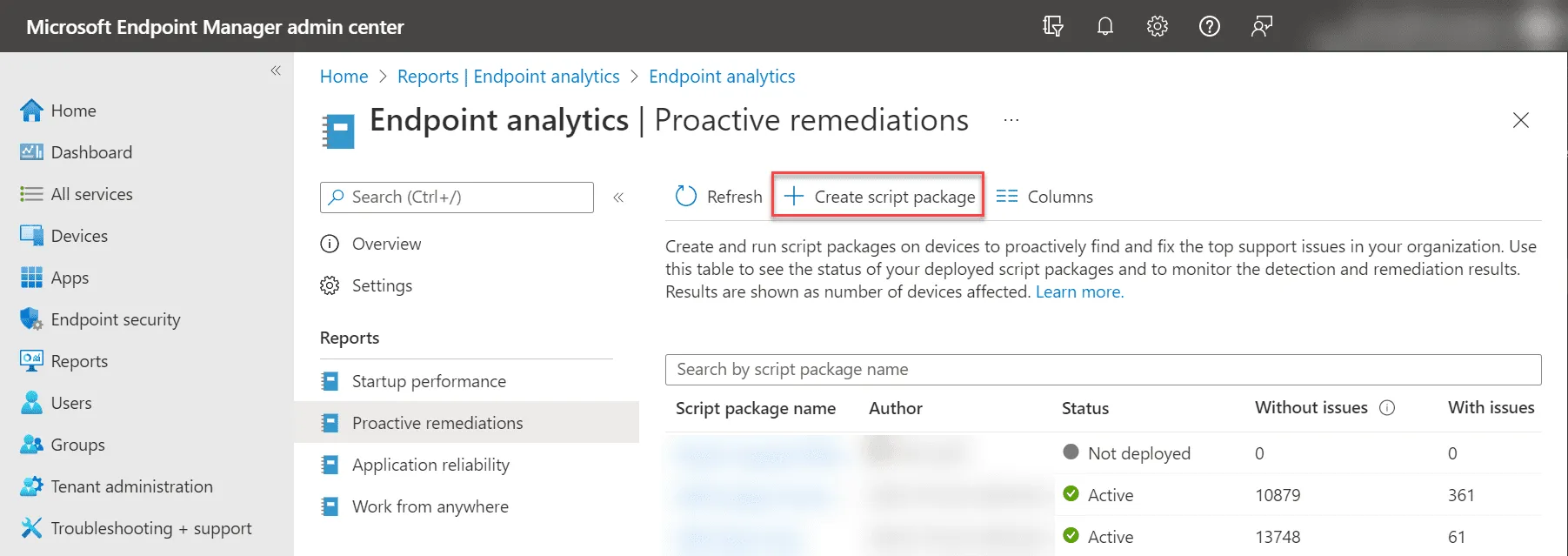Screen dimensions: 1568x556
Task: Click the Startup performance notebook icon
Action: pyautogui.click(x=330, y=381)
